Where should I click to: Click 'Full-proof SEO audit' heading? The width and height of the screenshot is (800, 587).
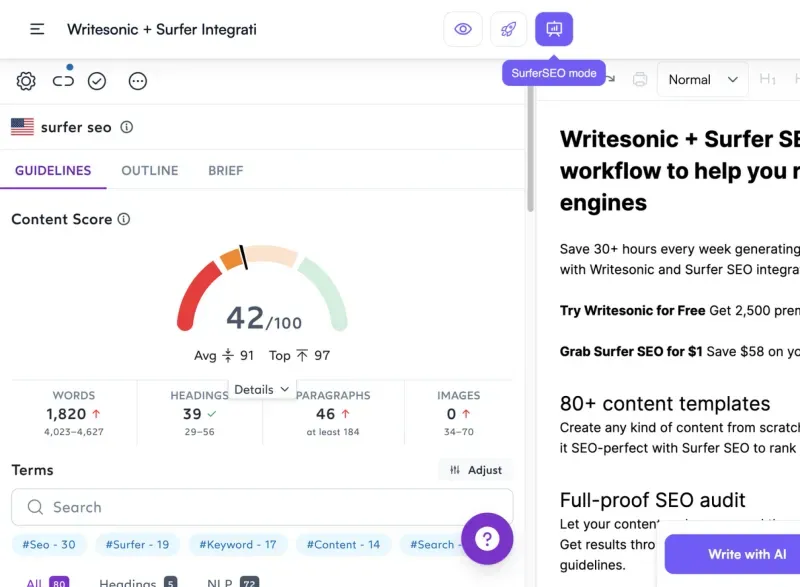tap(653, 500)
